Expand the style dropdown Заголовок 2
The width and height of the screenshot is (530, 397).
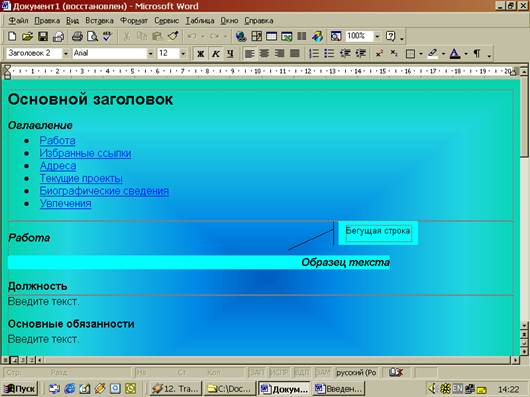(66, 53)
